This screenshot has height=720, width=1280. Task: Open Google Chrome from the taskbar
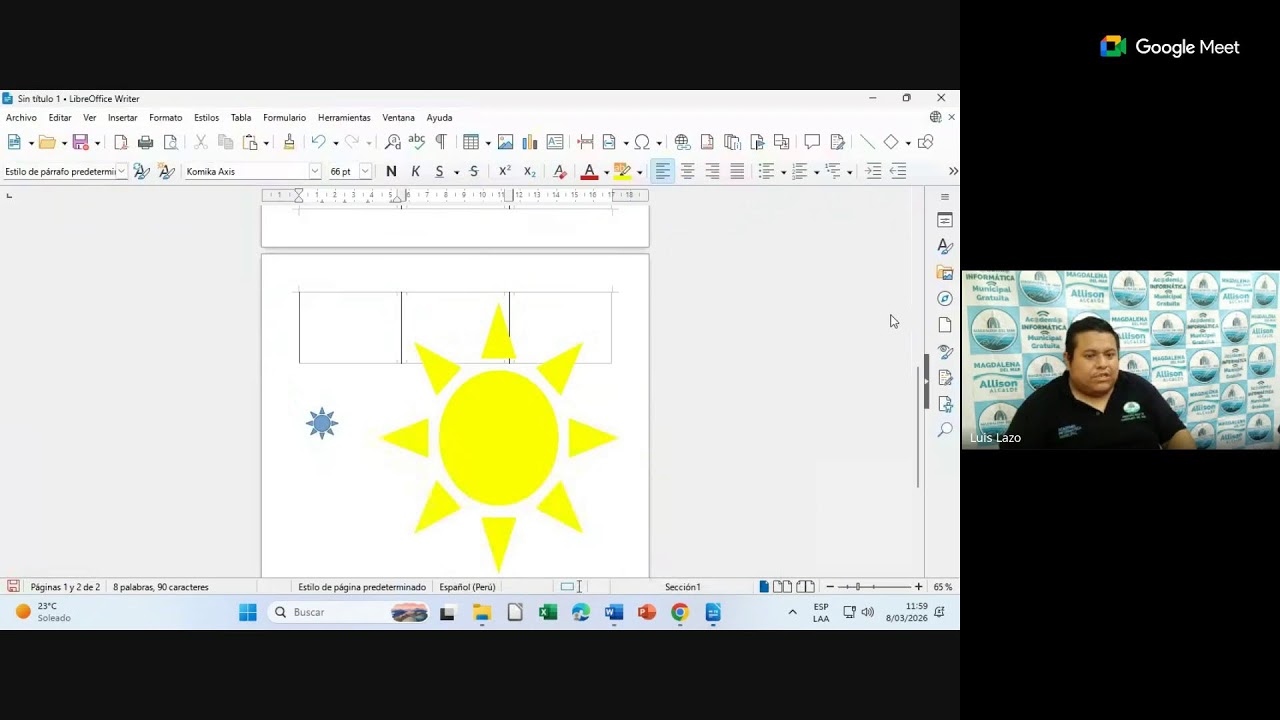680,612
